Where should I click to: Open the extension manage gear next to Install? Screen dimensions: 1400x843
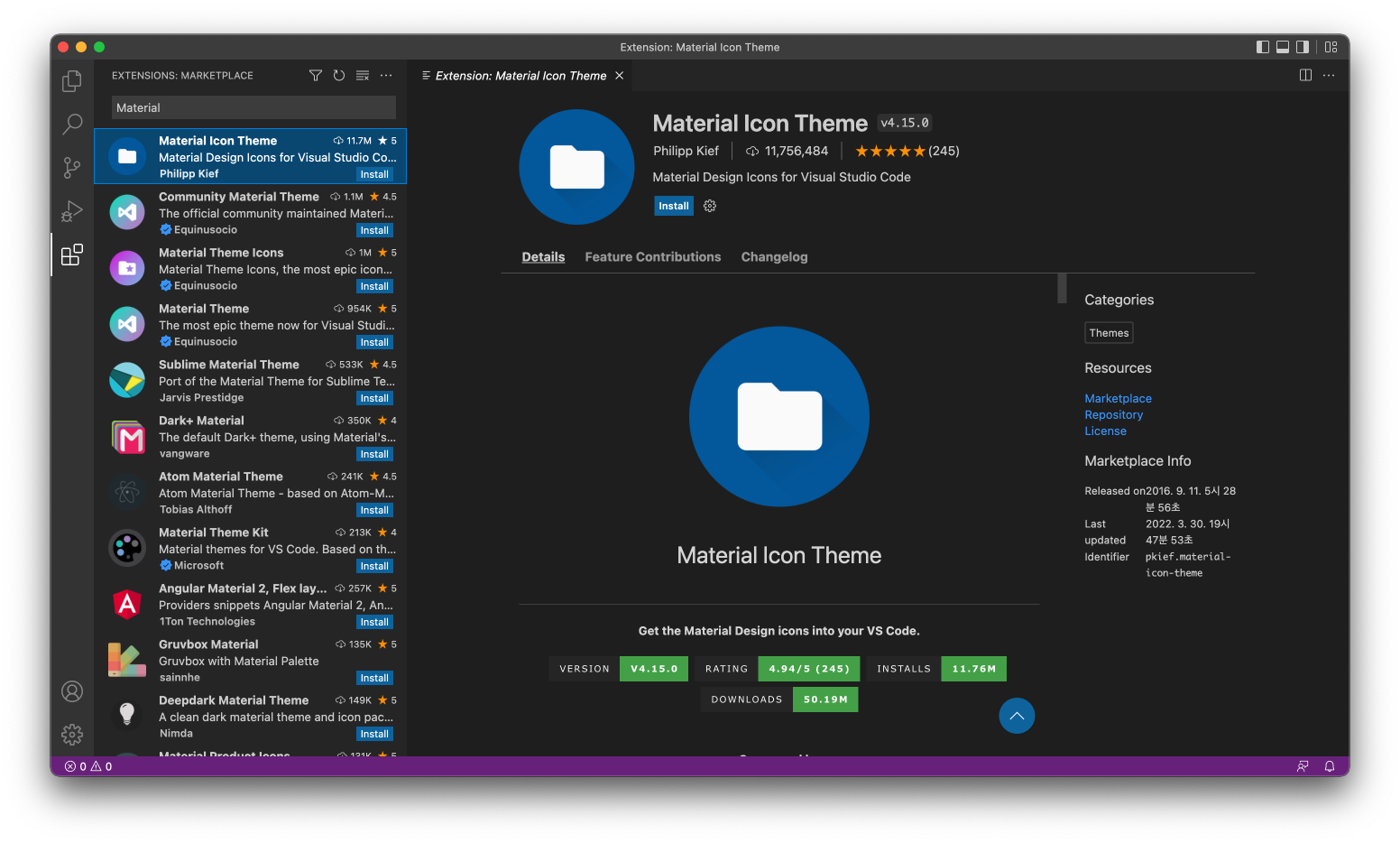pos(710,206)
